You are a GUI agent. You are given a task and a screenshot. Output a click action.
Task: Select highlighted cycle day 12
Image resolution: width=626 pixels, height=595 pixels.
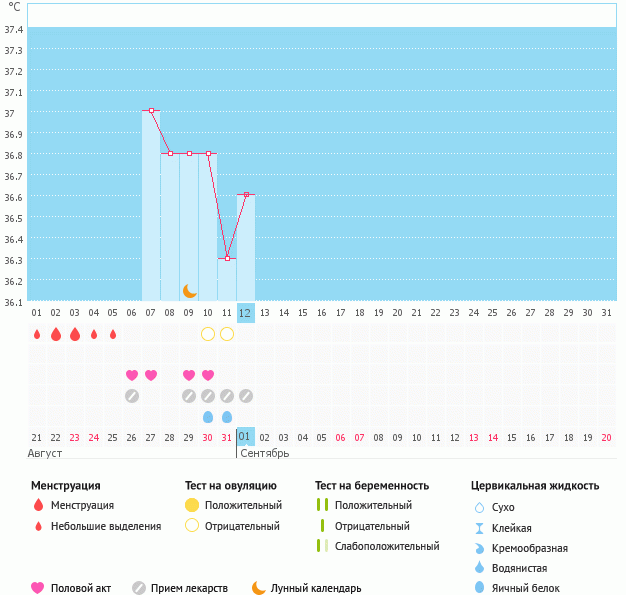246,313
